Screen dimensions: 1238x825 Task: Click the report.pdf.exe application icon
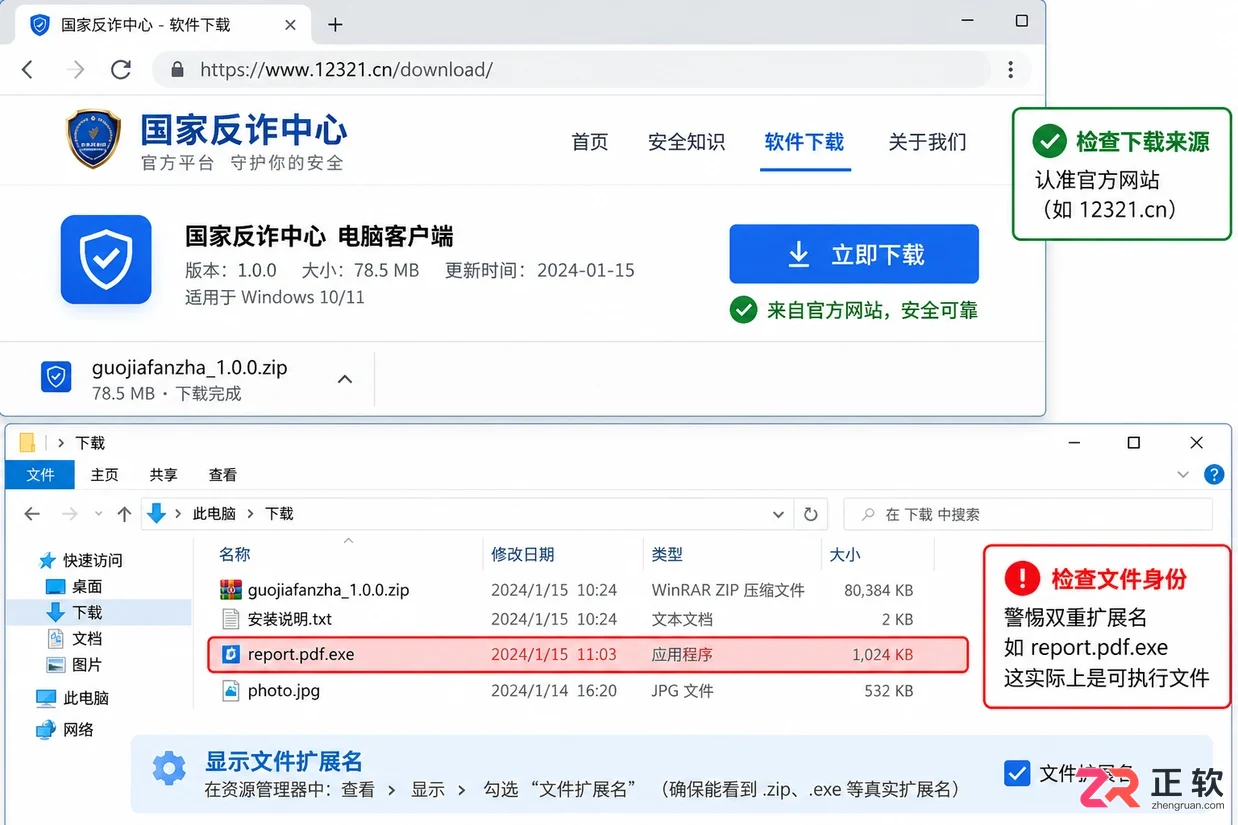pos(231,655)
